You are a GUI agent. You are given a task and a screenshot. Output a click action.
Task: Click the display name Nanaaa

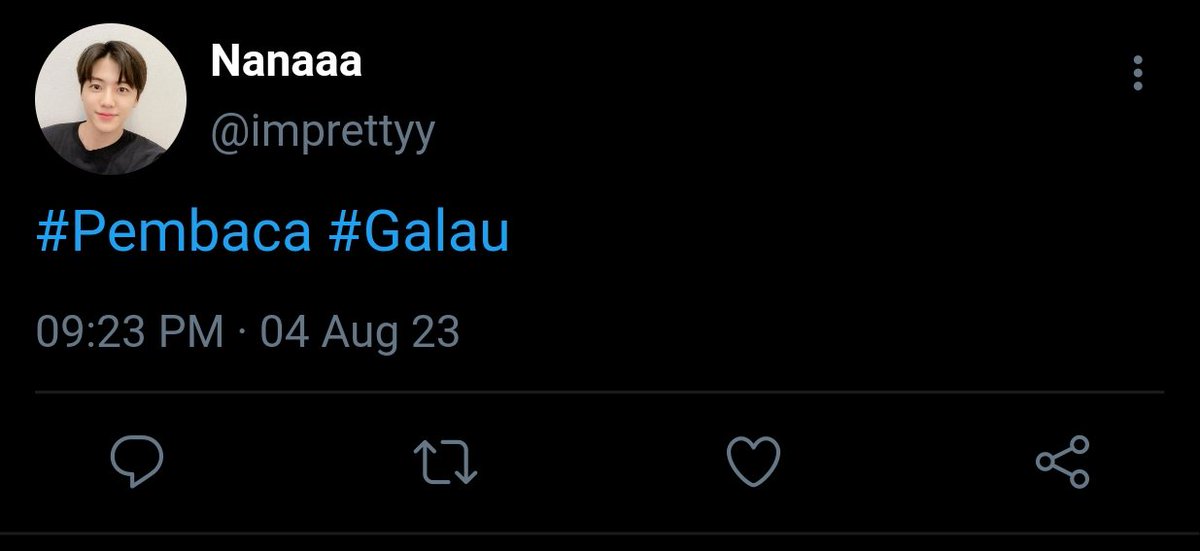[286, 64]
